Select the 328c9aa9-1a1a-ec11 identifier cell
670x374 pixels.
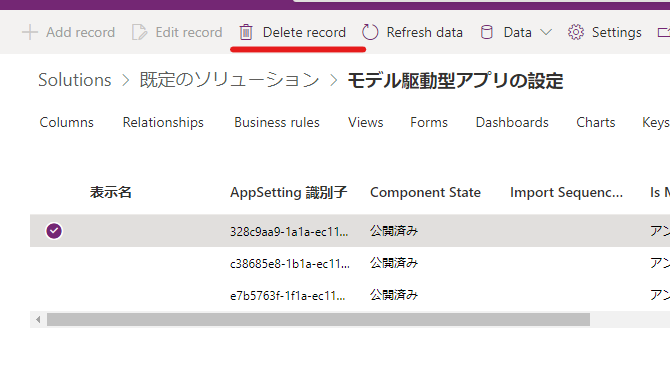coord(289,231)
